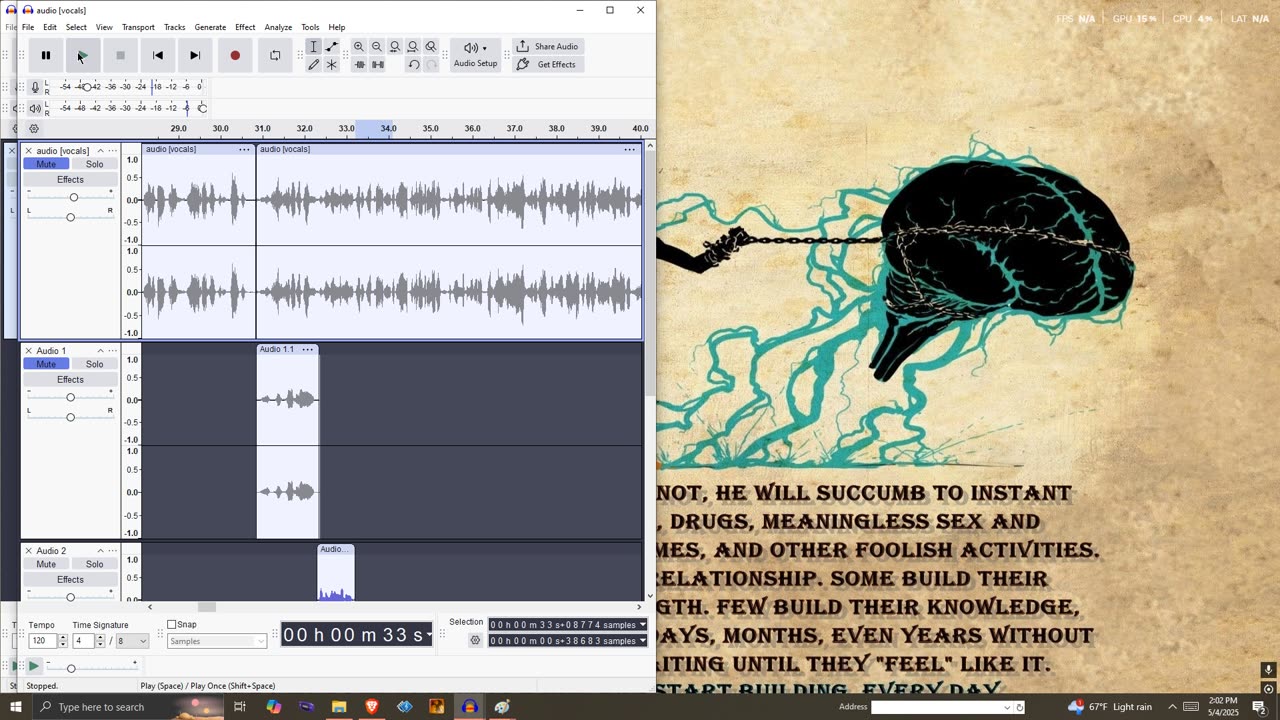
Task: Click the Redo arrow icon
Action: [x=431, y=65]
